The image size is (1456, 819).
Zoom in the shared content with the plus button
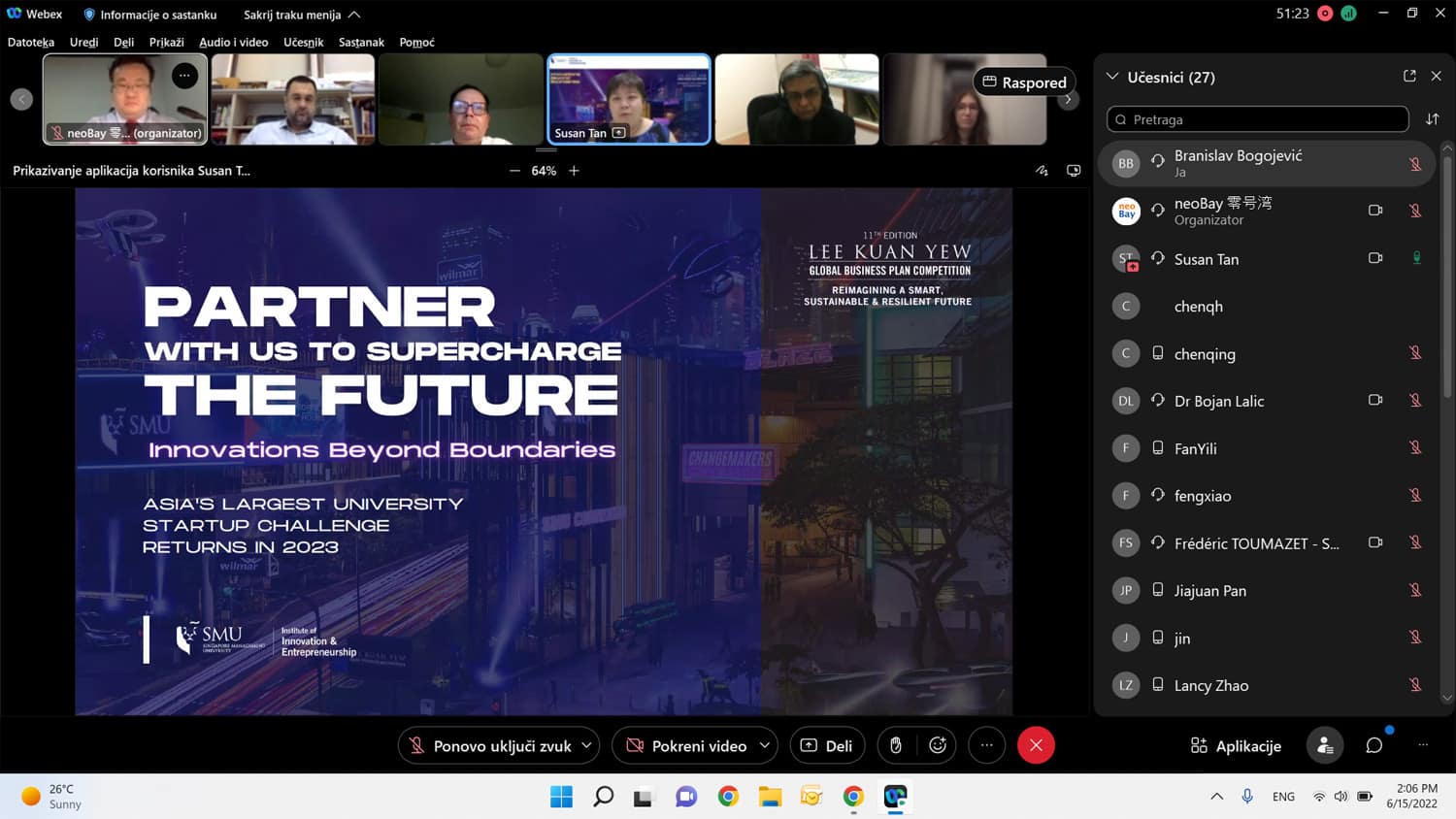[574, 171]
